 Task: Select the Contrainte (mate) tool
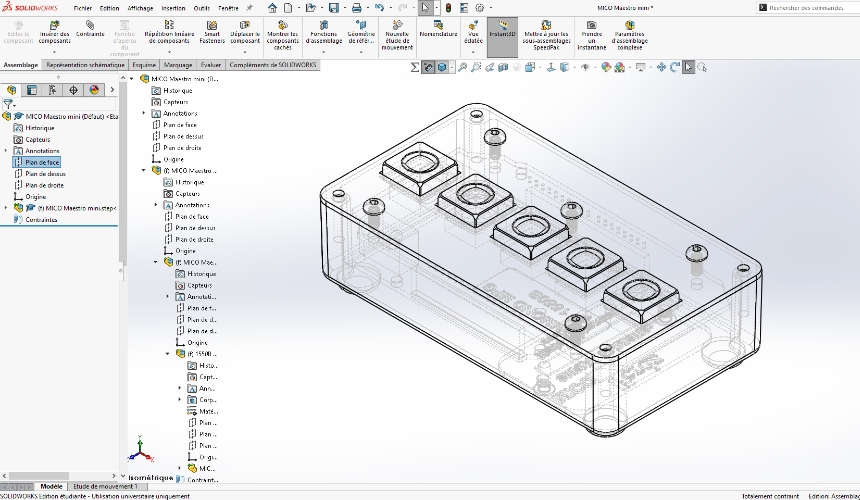pos(90,30)
